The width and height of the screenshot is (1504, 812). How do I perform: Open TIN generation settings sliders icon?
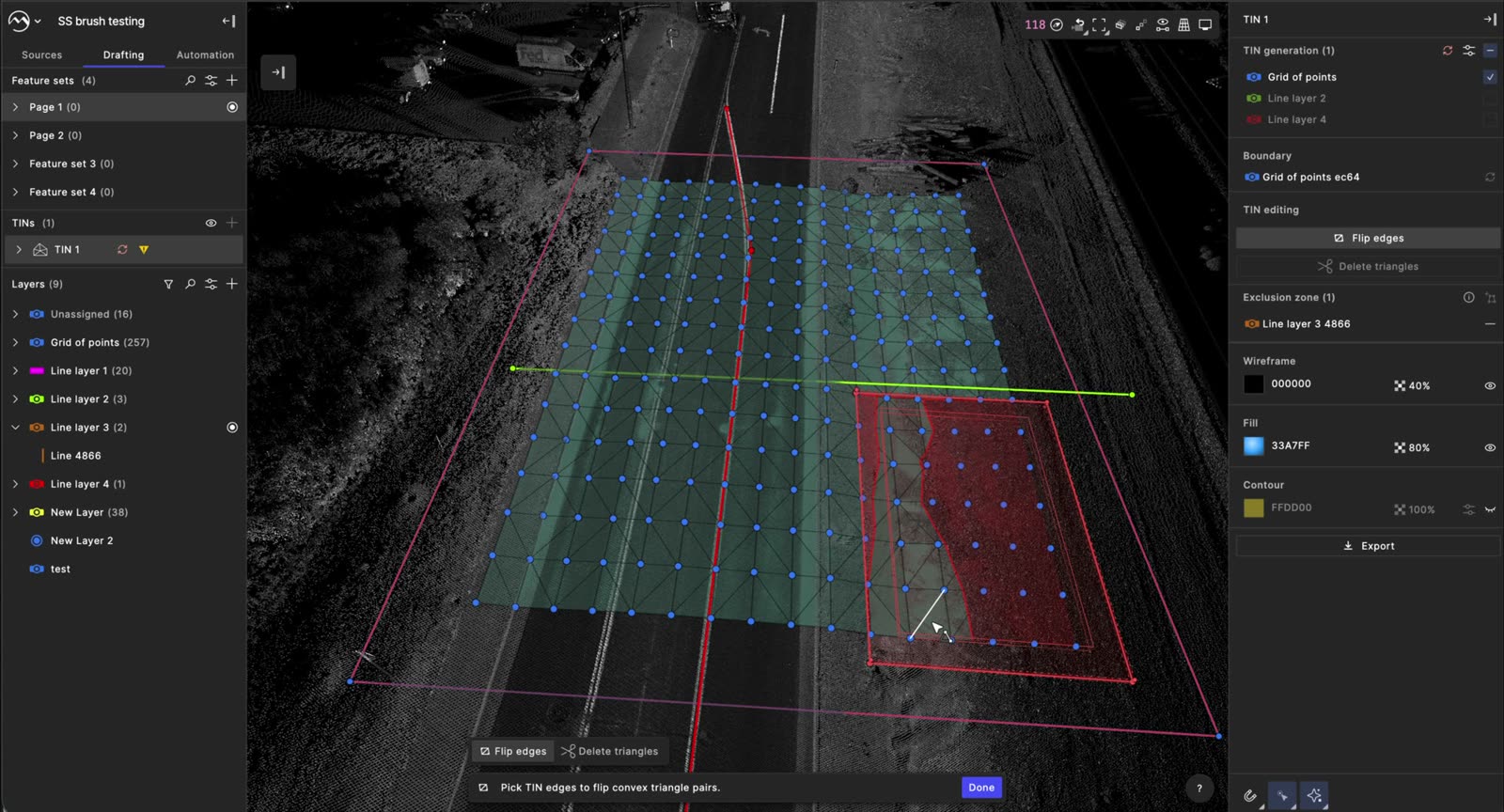coord(1469,51)
